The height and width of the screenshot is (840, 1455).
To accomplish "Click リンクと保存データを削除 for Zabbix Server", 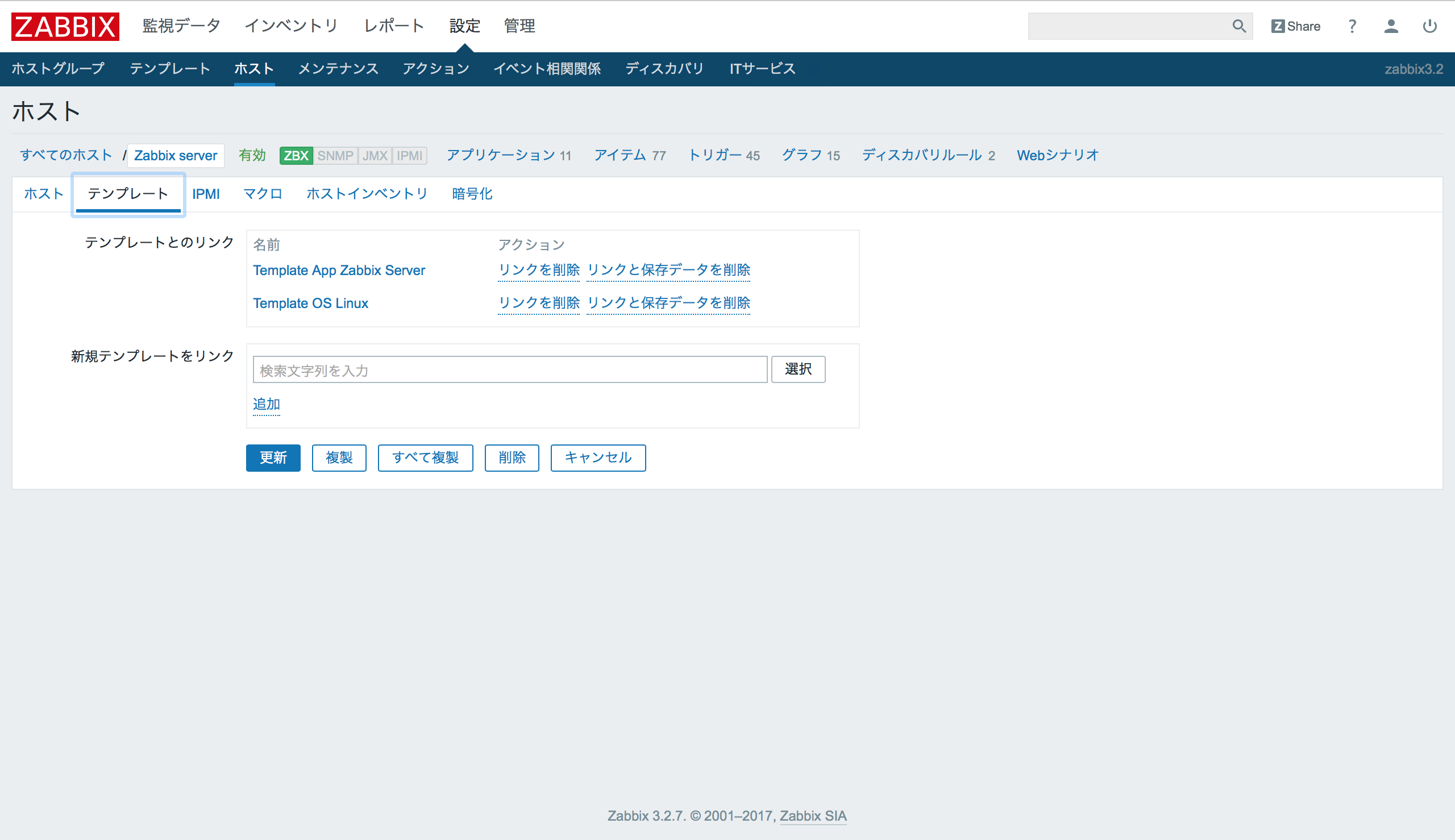I will [669, 270].
